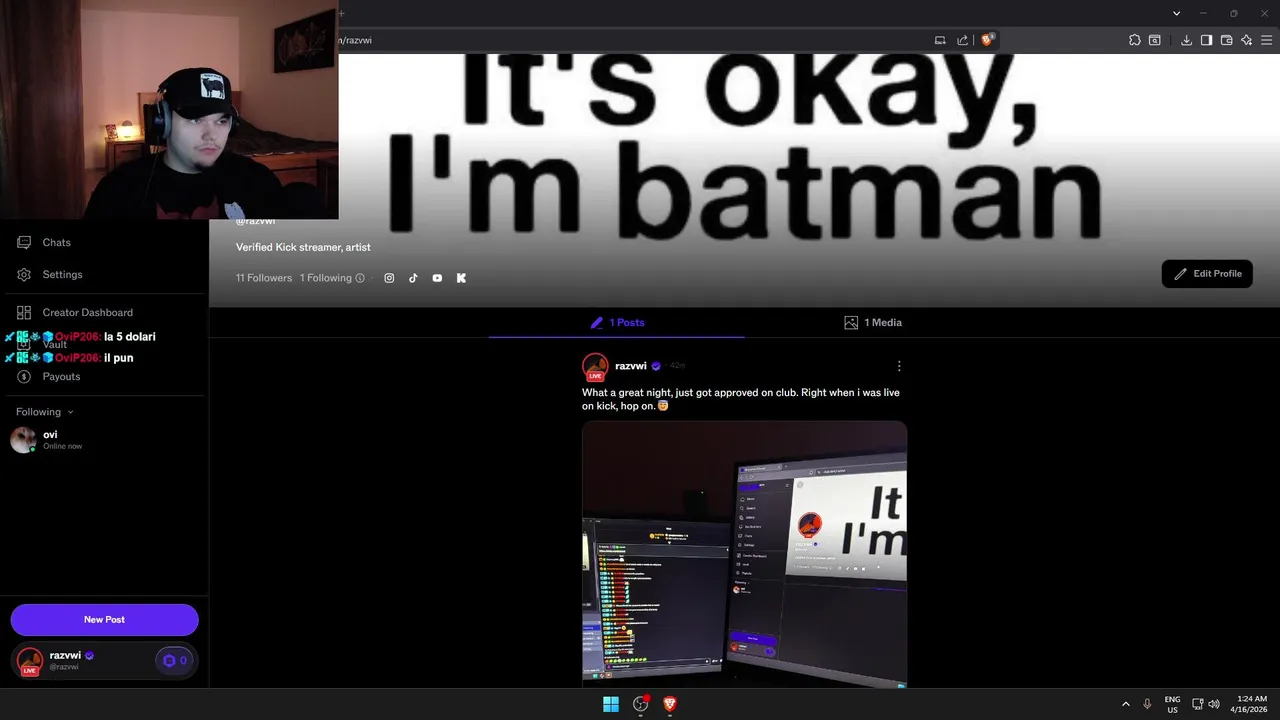The image size is (1280, 720).
Task: Click the 'Online now' status under ovi
Action: pyautogui.click(x=62, y=446)
